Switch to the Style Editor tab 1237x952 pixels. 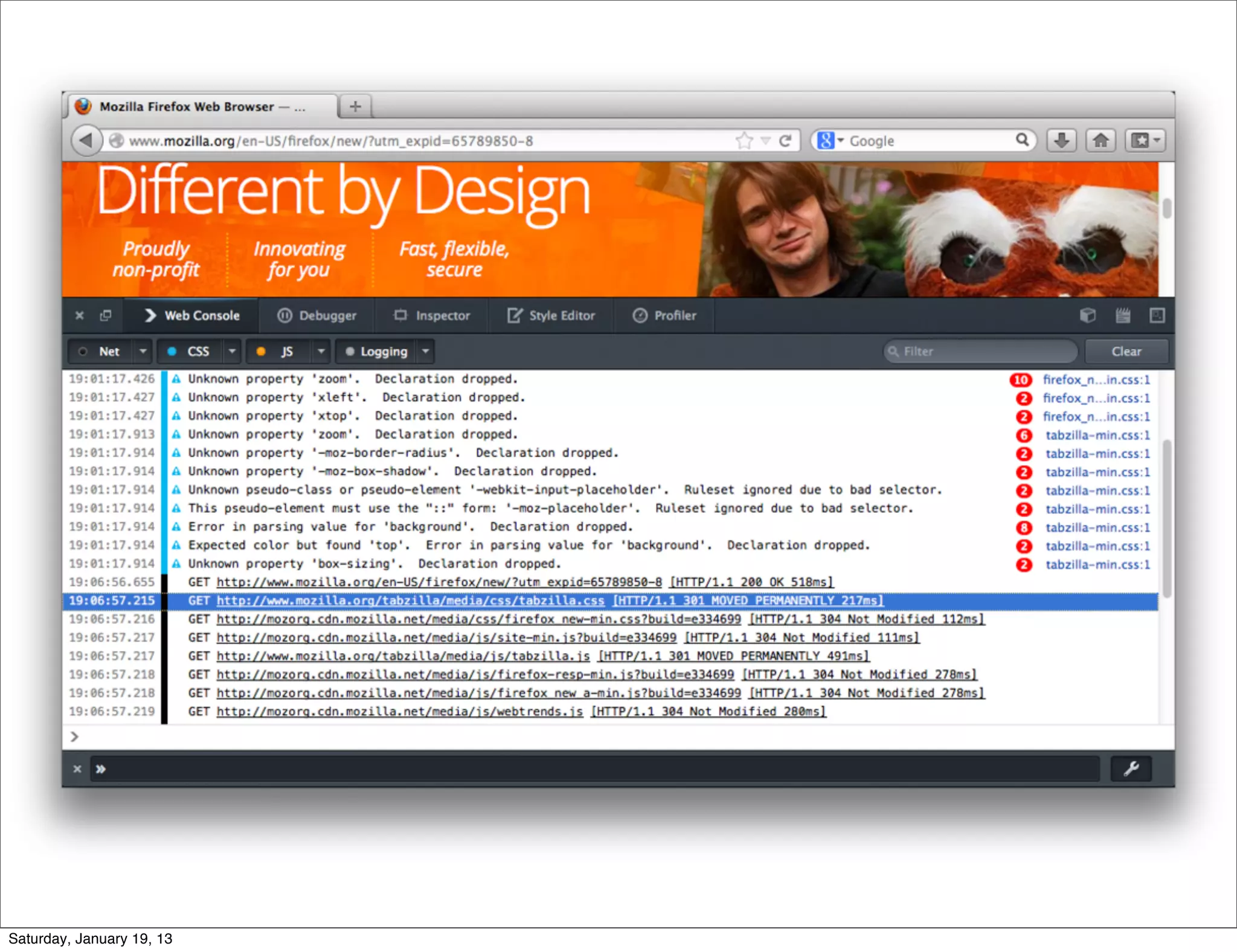(x=551, y=315)
